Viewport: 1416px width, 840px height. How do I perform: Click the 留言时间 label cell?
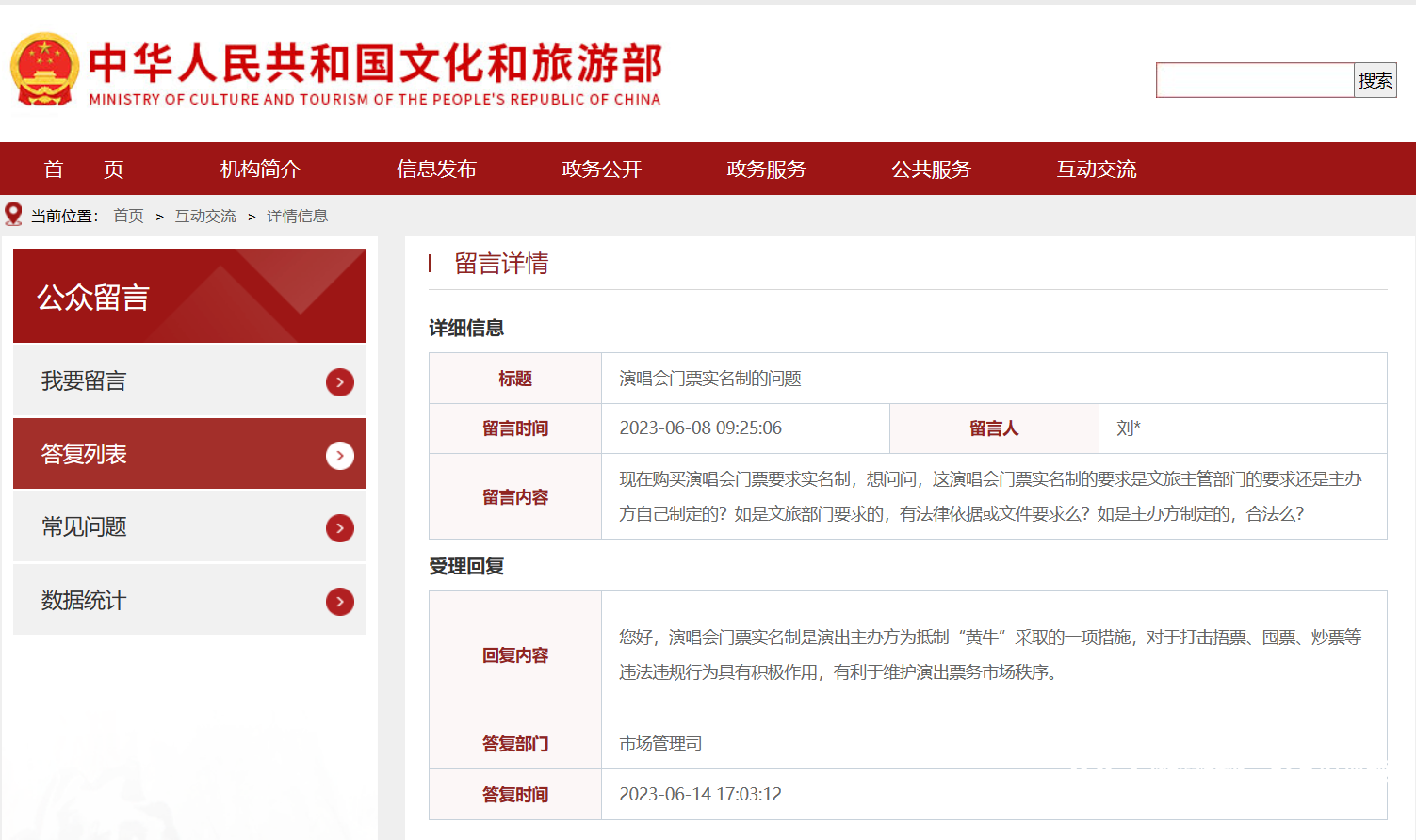[515, 428]
